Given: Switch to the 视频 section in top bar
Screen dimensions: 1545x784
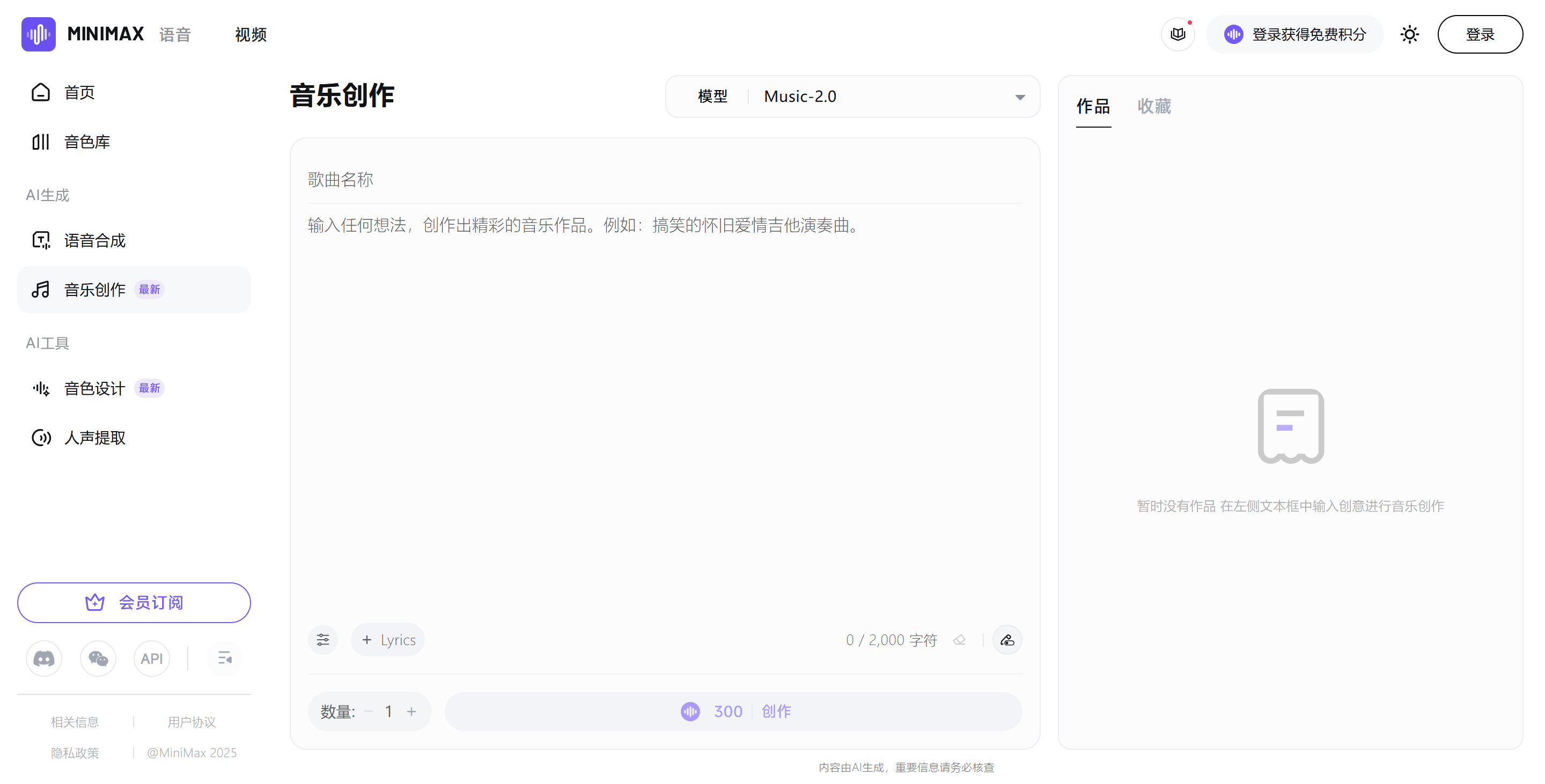Looking at the screenshot, I should (250, 34).
